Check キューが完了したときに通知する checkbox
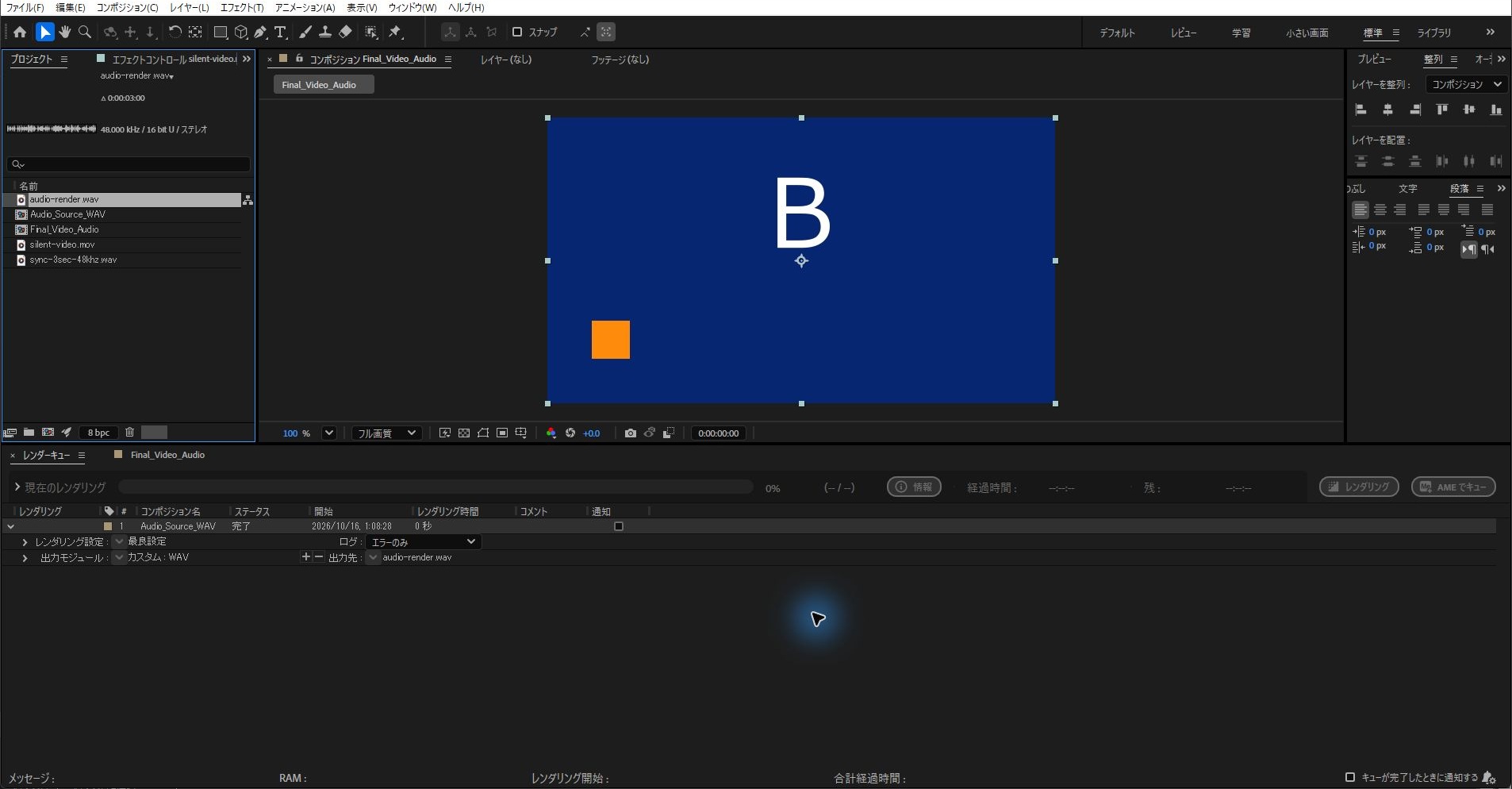 pos(1350,777)
